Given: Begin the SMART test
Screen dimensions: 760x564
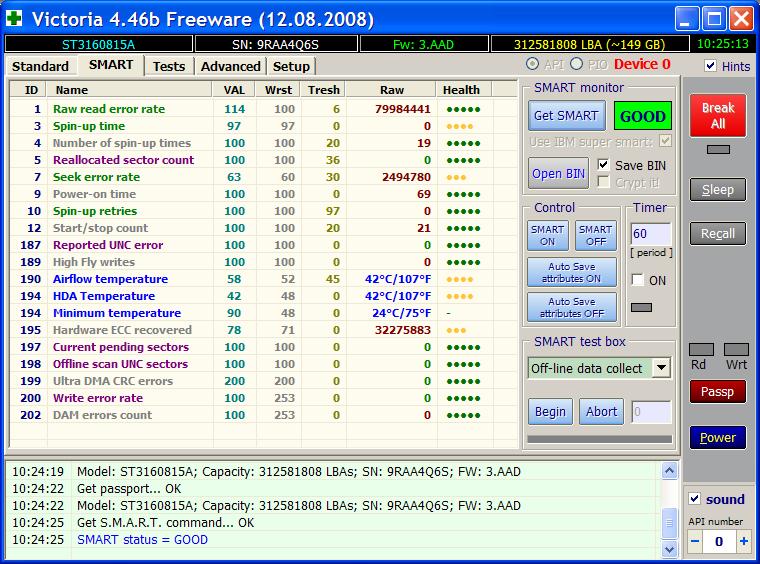Looking at the screenshot, I should tap(550, 411).
